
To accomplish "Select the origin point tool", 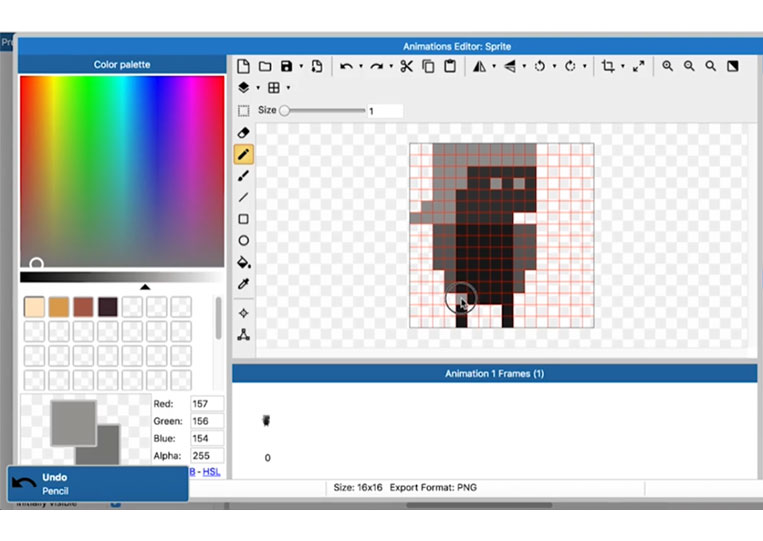I will click(244, 313).
